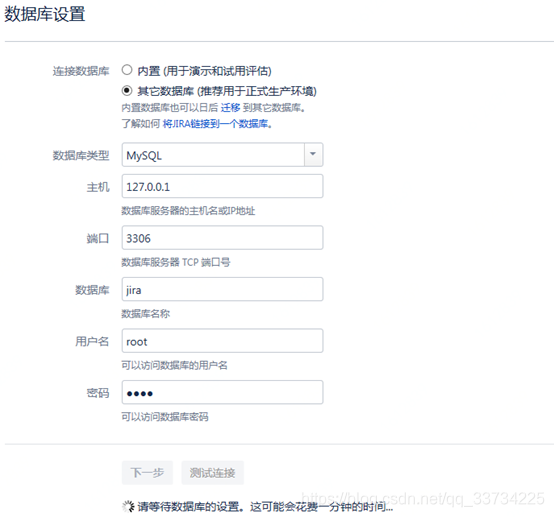The height and width of the screenshot is (517, 554).
Task: Open the 迁移 migration link
Action: click(230, 107)
